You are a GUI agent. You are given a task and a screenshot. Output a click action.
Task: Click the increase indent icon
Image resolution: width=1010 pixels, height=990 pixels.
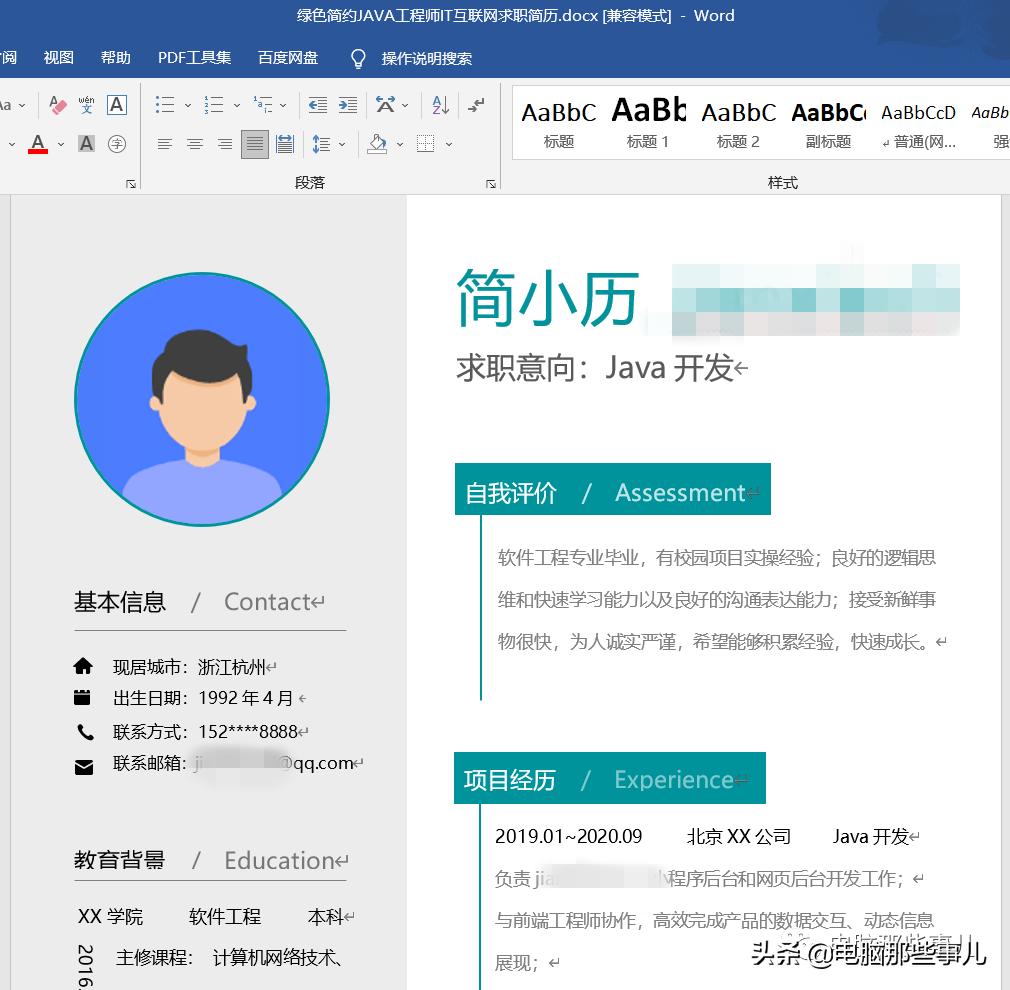347,104
